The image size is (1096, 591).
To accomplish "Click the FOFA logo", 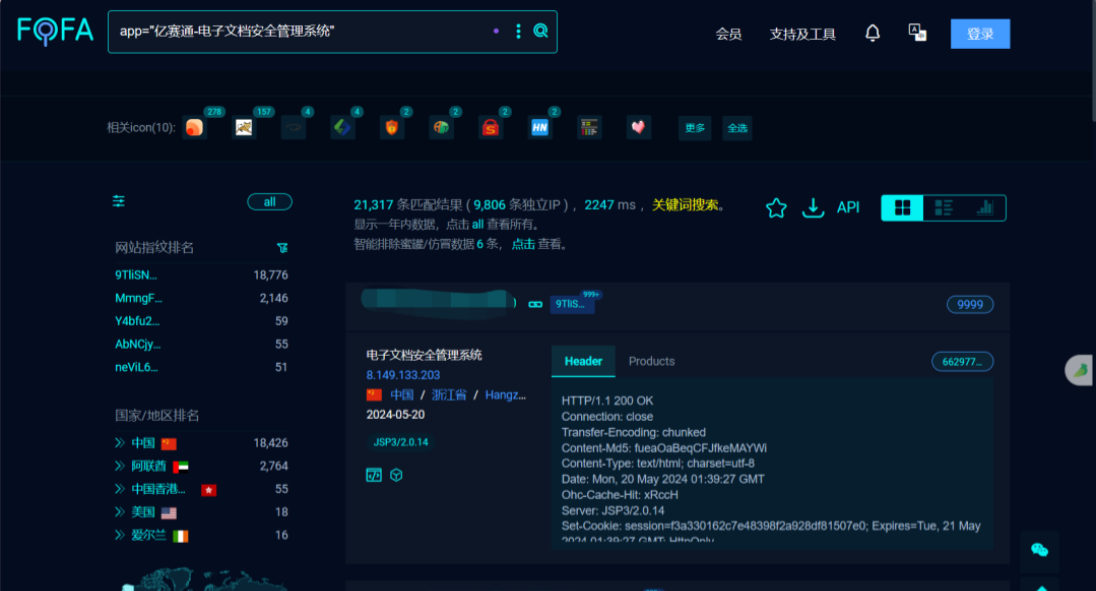I will click(55, 31).
